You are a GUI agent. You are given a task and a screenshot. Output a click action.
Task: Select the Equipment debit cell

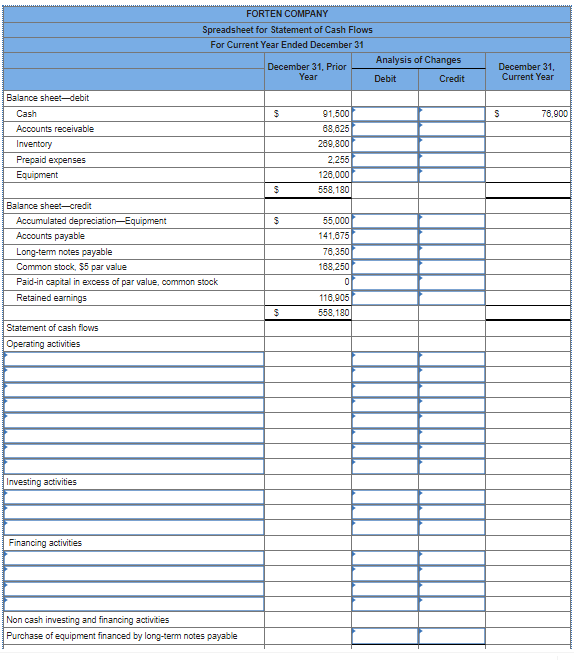[x=385, y=175]
